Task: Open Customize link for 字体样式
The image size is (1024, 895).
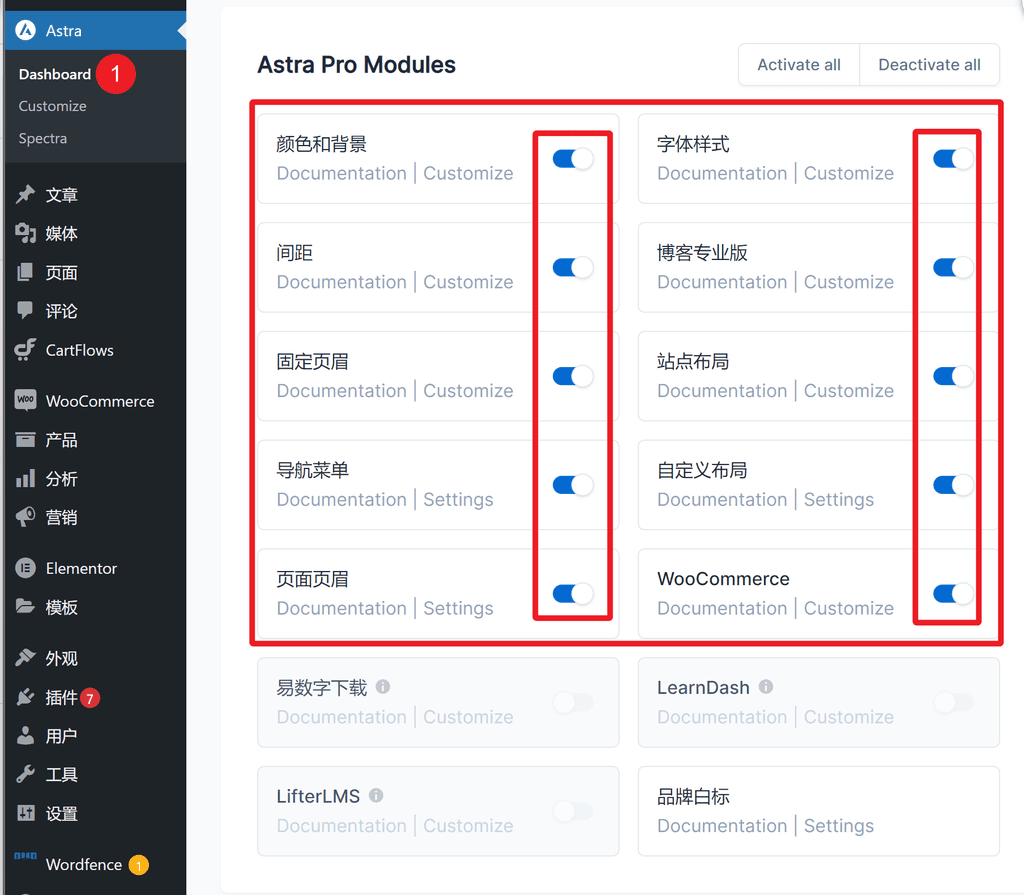Action: pos(848,173)
